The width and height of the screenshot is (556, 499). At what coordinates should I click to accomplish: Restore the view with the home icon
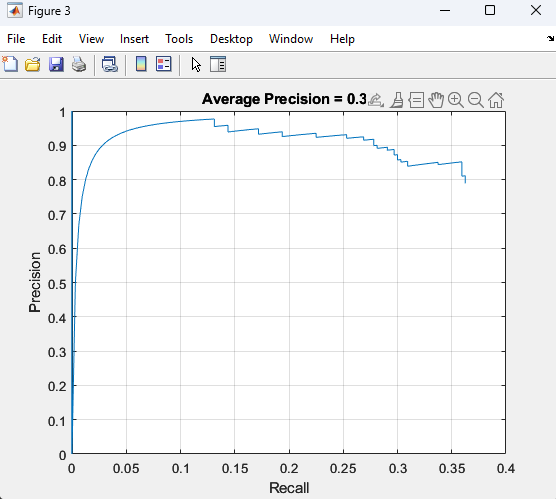tap(496, 100)
